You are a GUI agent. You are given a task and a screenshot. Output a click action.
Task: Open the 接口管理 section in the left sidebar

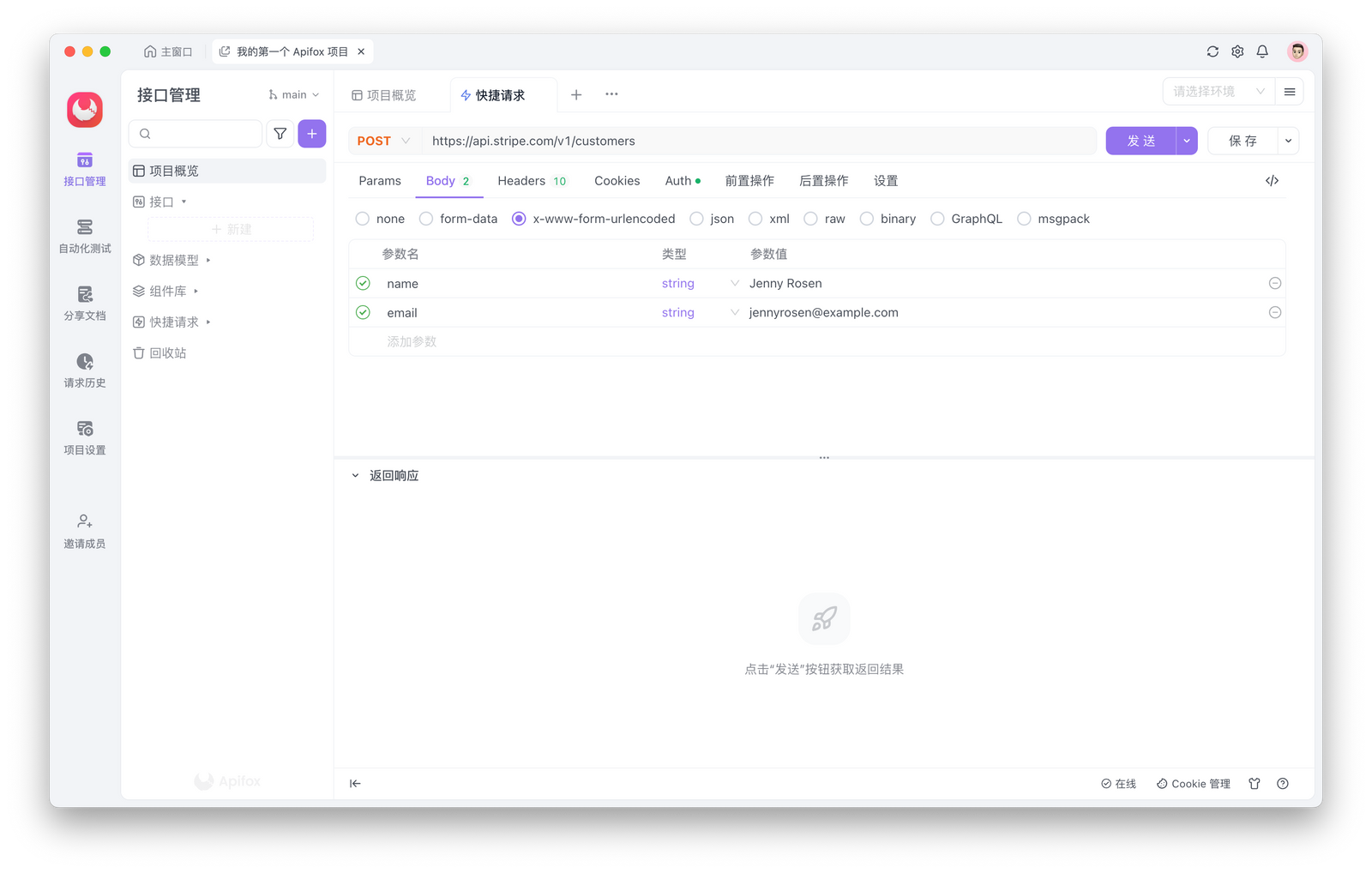tap(83, 170)
